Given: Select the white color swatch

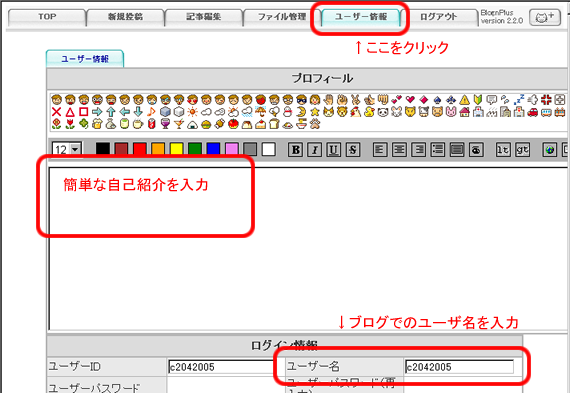Looking at the screenshot, I should coord(269,149).
